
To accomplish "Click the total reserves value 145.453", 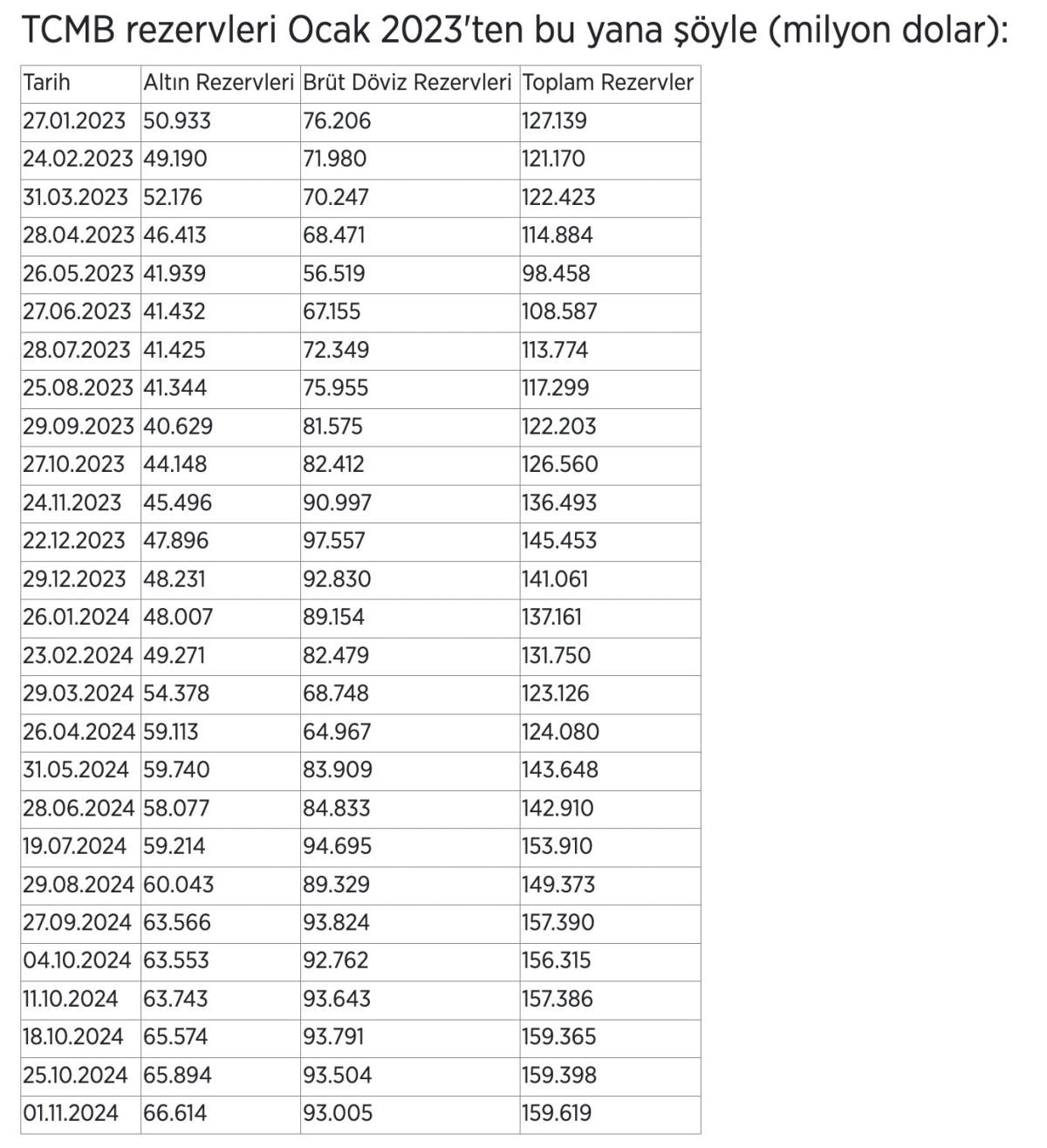I will click(559, 541).
